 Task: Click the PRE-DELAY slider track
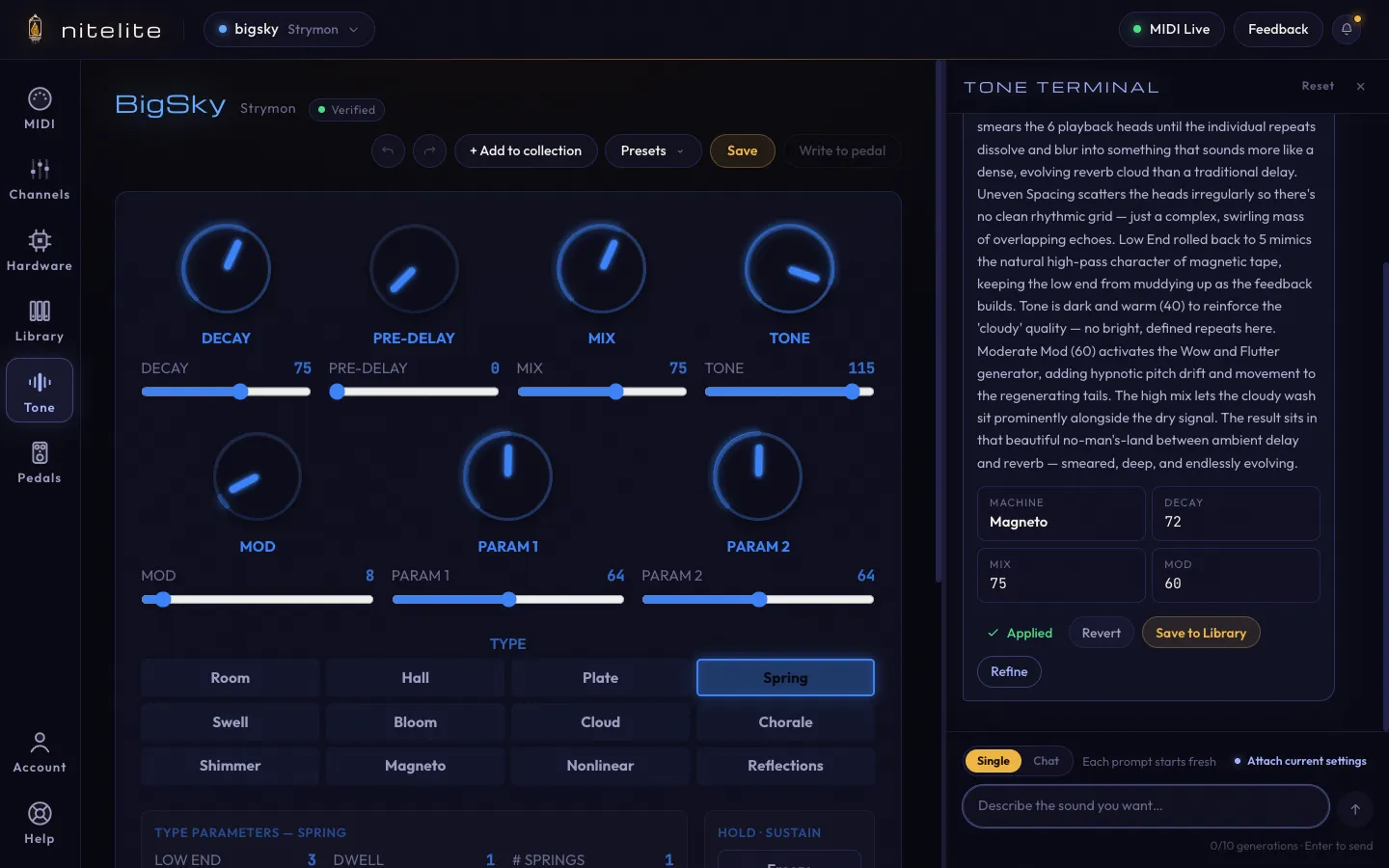[x=414, y=392]
